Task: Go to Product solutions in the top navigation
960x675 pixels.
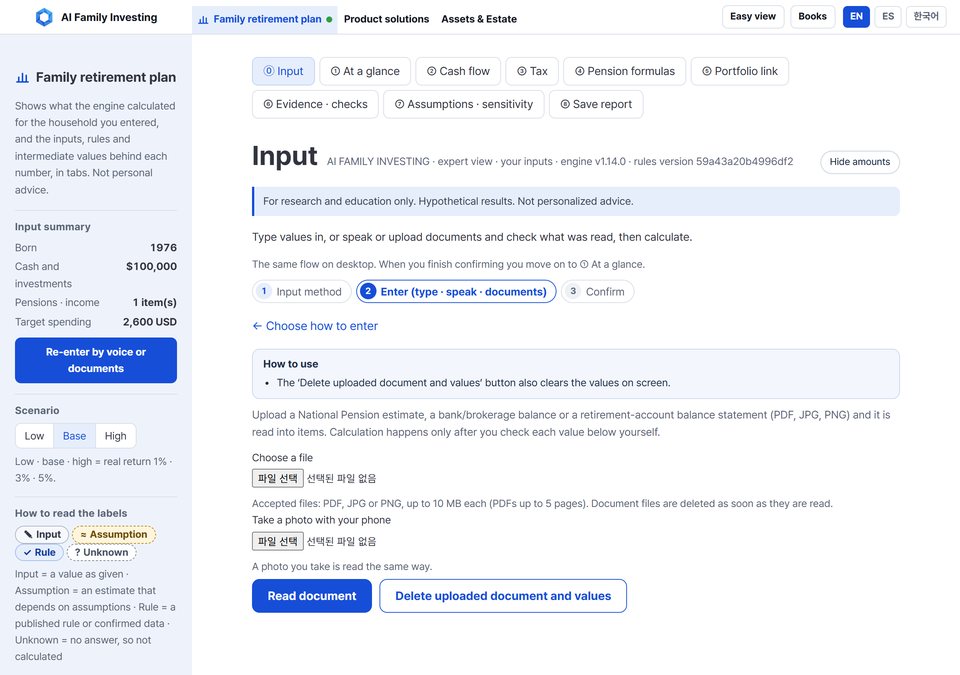Action: (386, 19)
